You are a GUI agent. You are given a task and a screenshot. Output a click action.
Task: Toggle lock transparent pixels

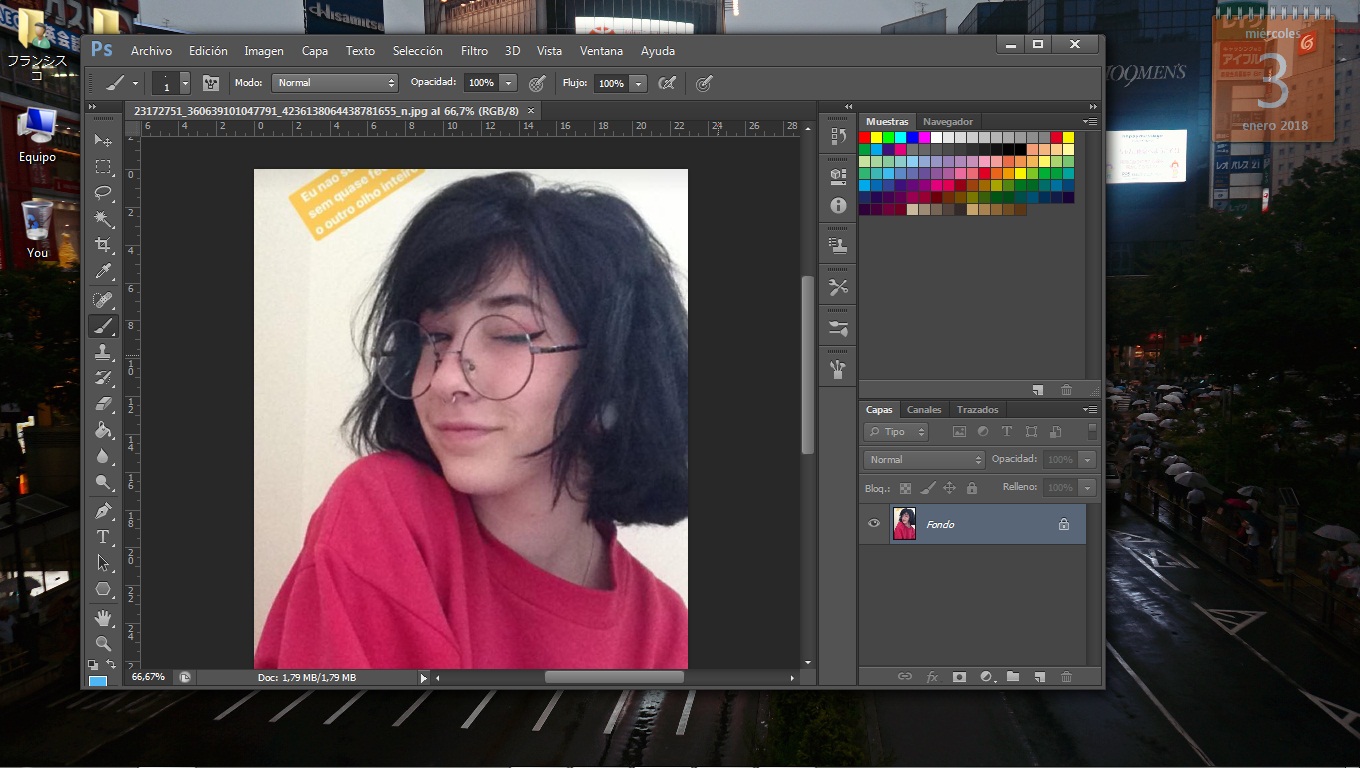point(905,488)
